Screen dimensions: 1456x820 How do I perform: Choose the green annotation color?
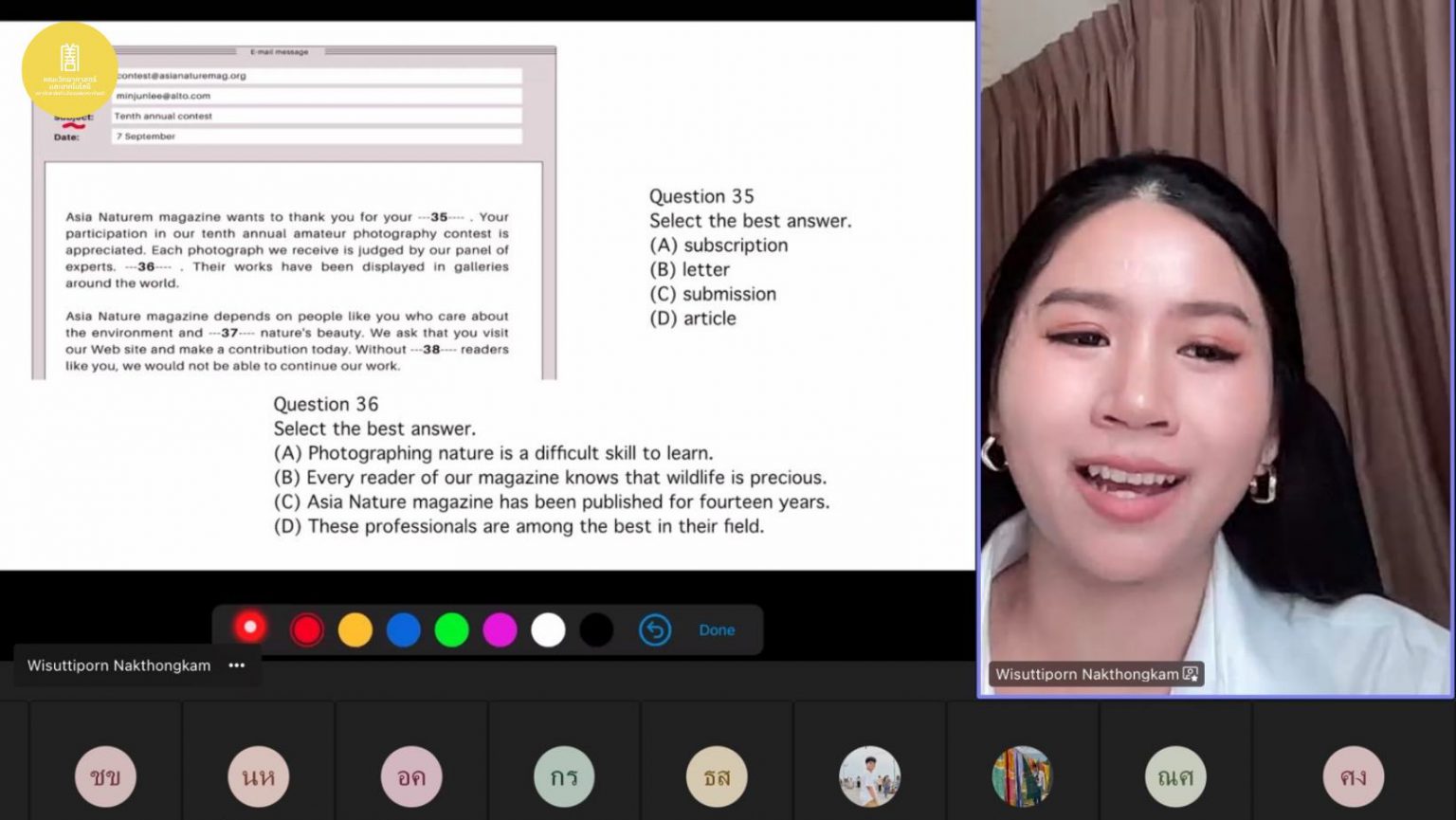coord(452,629)
